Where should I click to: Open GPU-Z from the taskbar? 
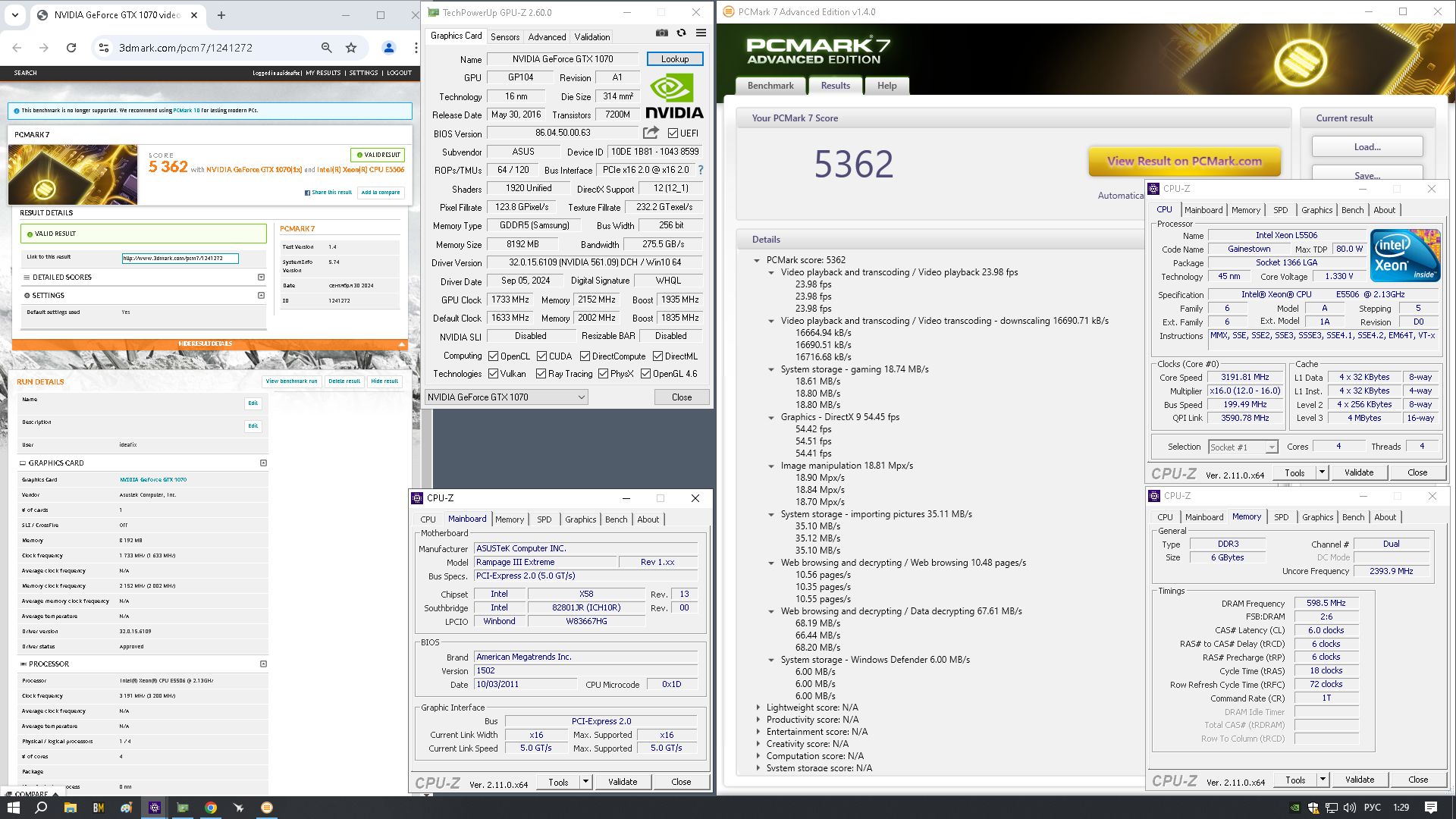pos(183,808)
